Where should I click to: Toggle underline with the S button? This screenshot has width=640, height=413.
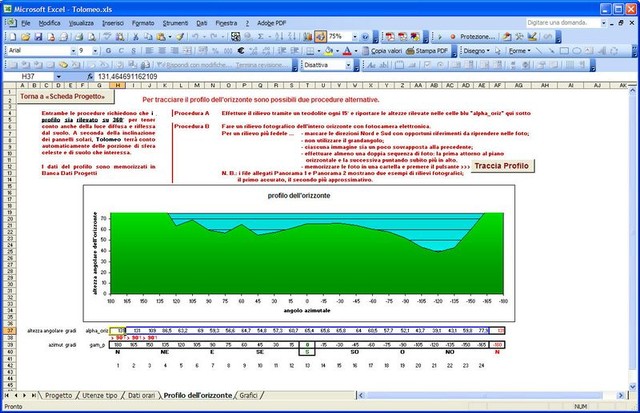click(133, 51)
